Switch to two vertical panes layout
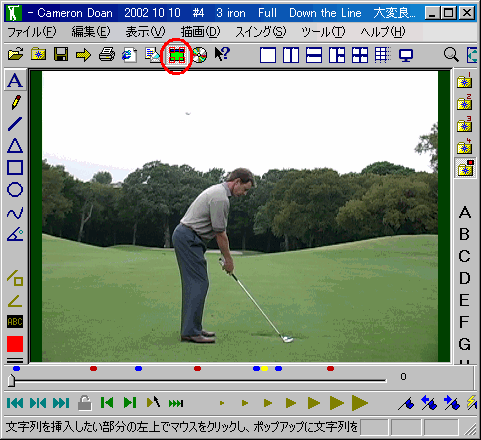Image resolution: width=481 pixels, height=440 pixels. [x=291, y=55]
